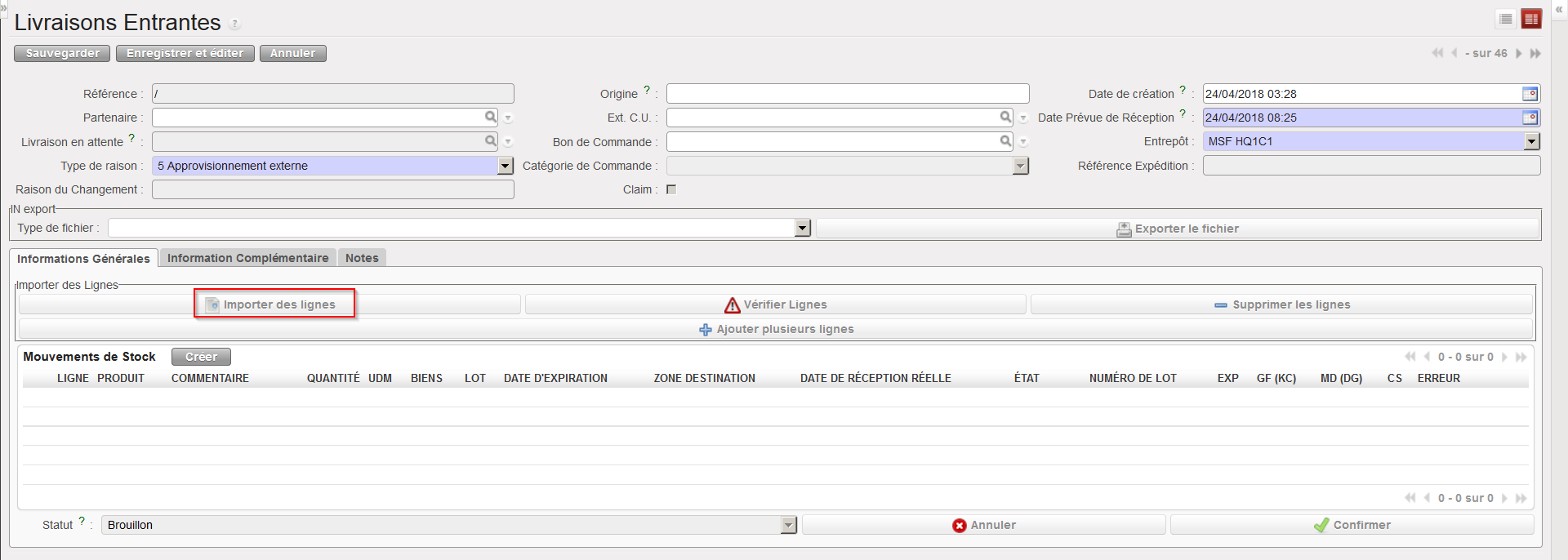Expand the Type de fichier dropdown
Viewport: 1568px width, 560px height.
(803, 228)
